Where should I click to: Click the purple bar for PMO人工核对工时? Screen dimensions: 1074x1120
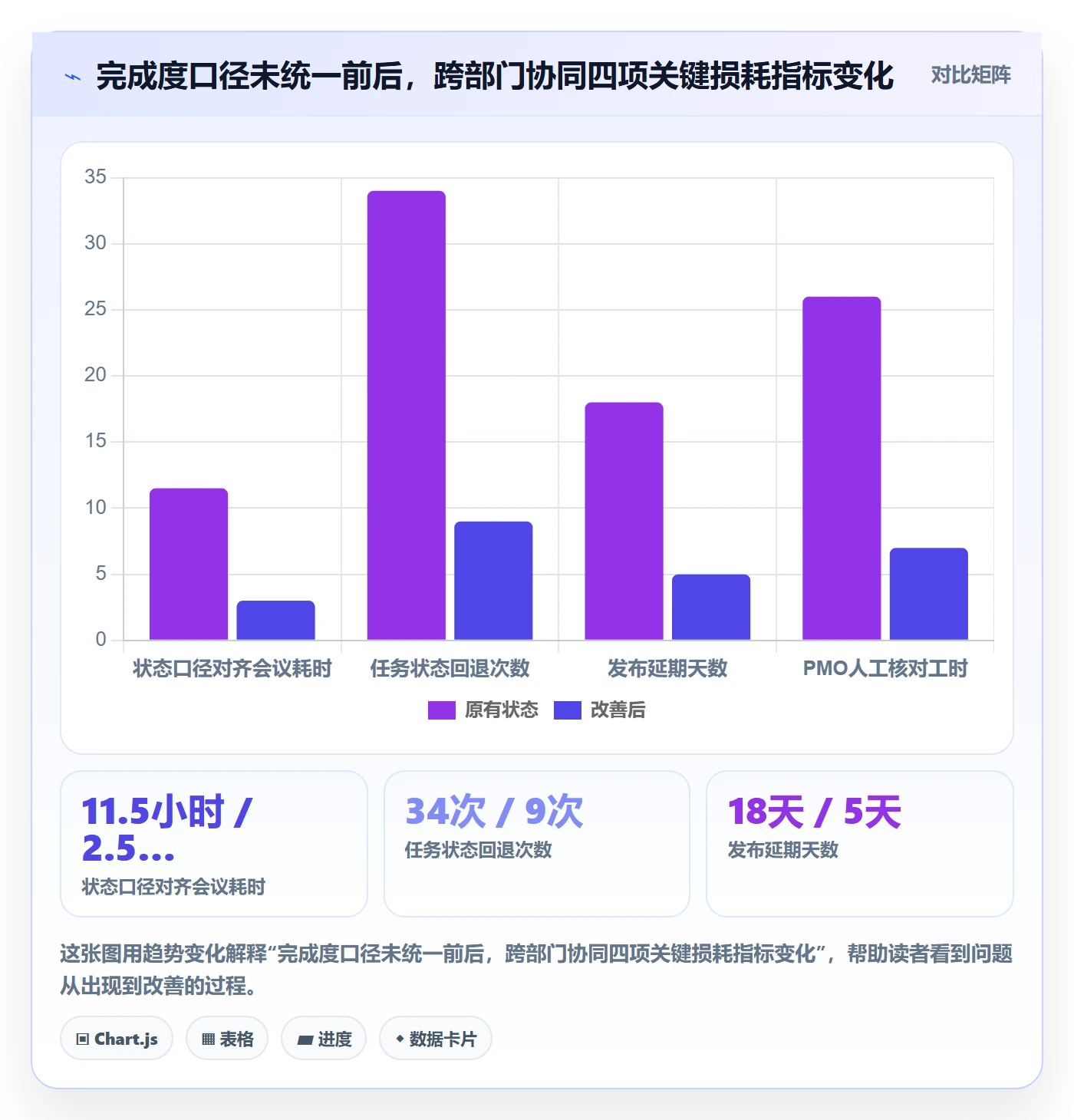coord(842,468)
